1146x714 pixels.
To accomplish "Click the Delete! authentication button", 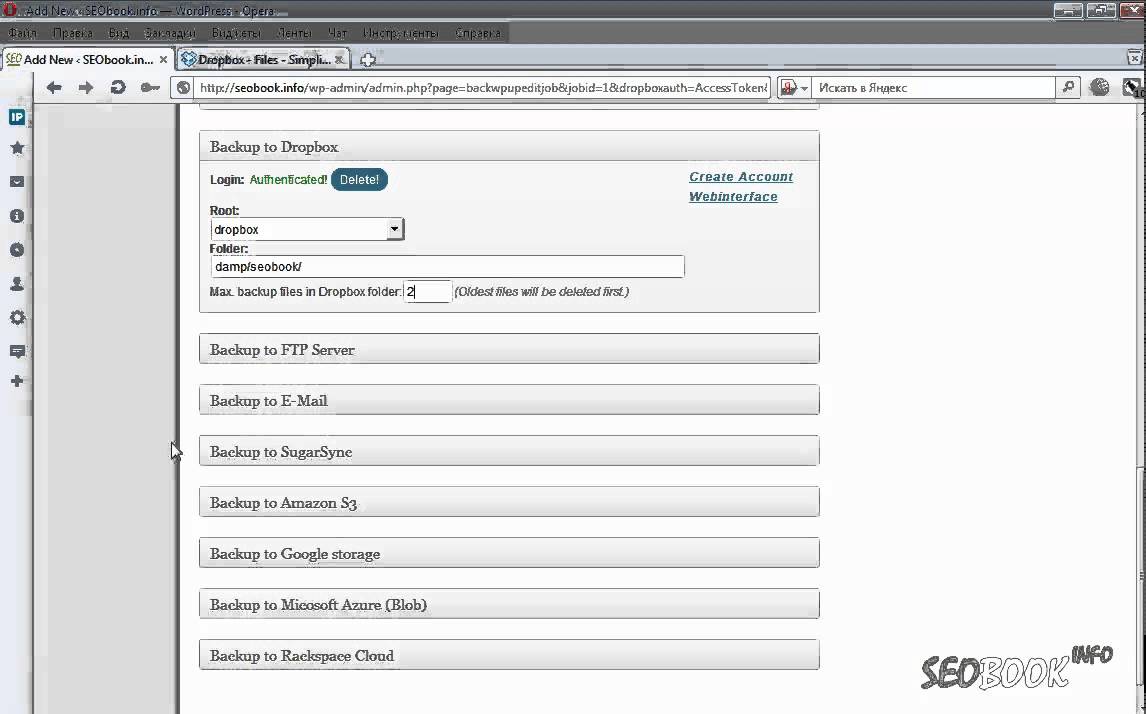I will 359,180.
